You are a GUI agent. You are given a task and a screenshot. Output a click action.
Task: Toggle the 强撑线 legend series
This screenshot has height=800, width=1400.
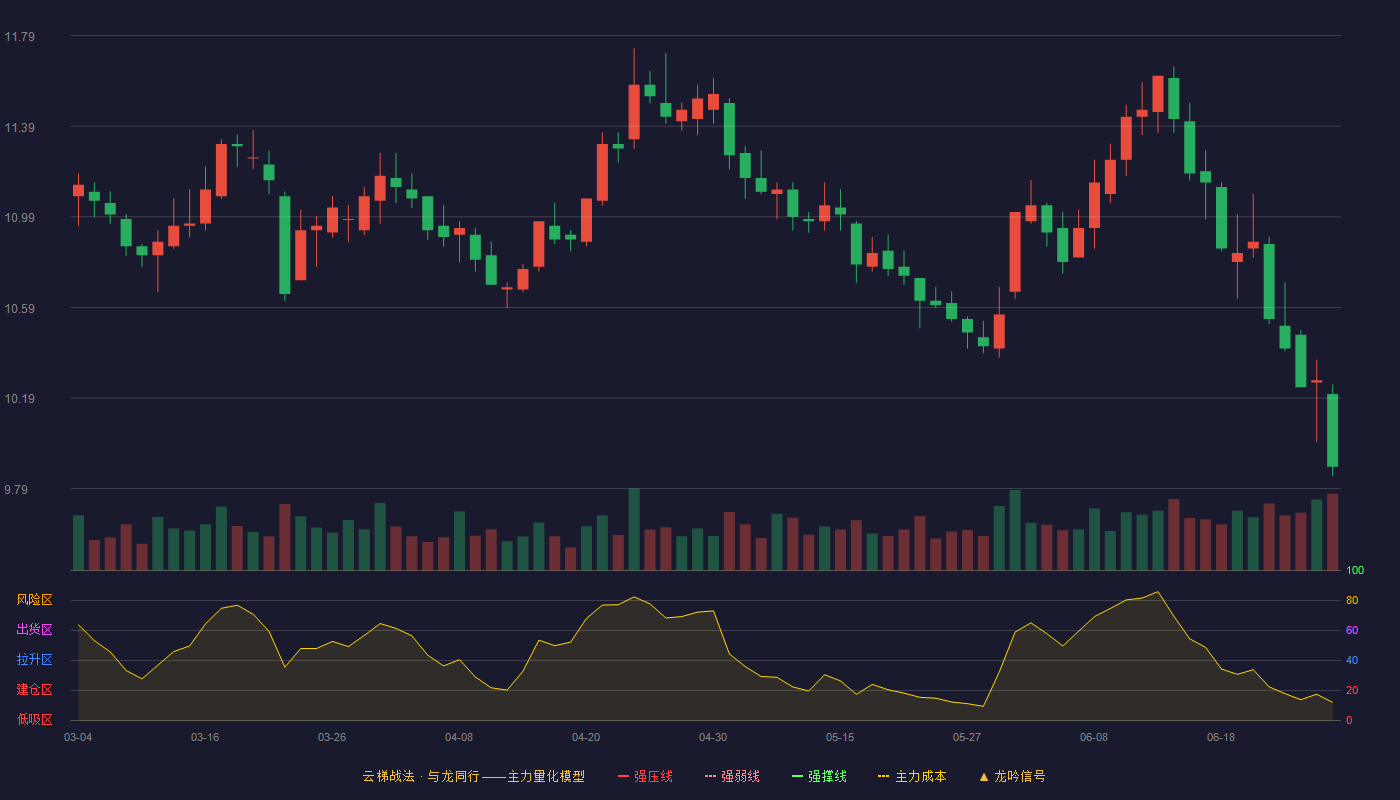click(819, 776)
